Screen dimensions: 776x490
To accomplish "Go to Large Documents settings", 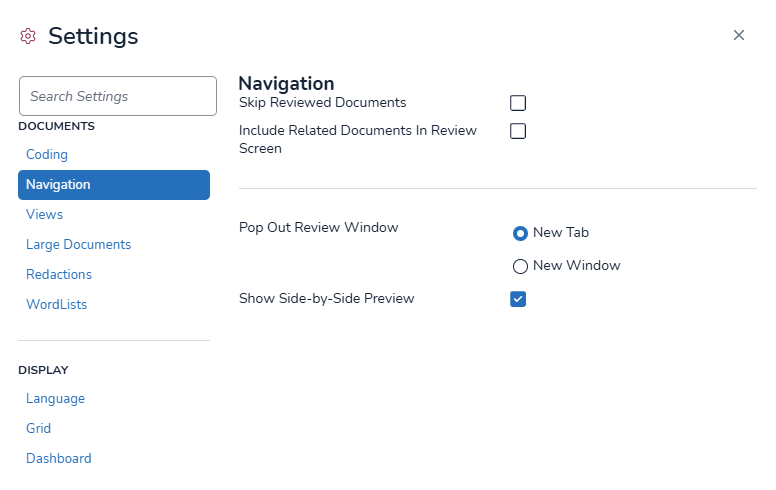I will click(78, 245).
